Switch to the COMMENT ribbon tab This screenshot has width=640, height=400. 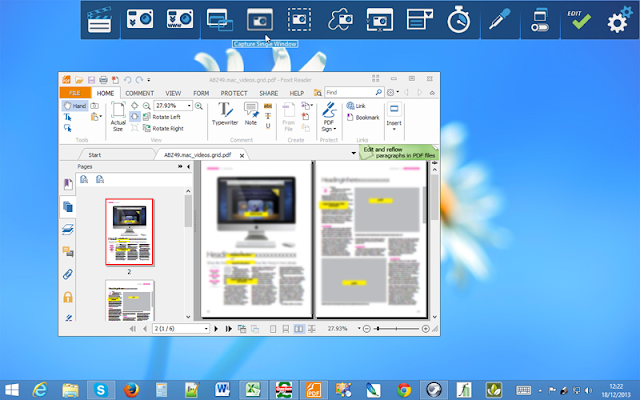click(x=140, y=93)
